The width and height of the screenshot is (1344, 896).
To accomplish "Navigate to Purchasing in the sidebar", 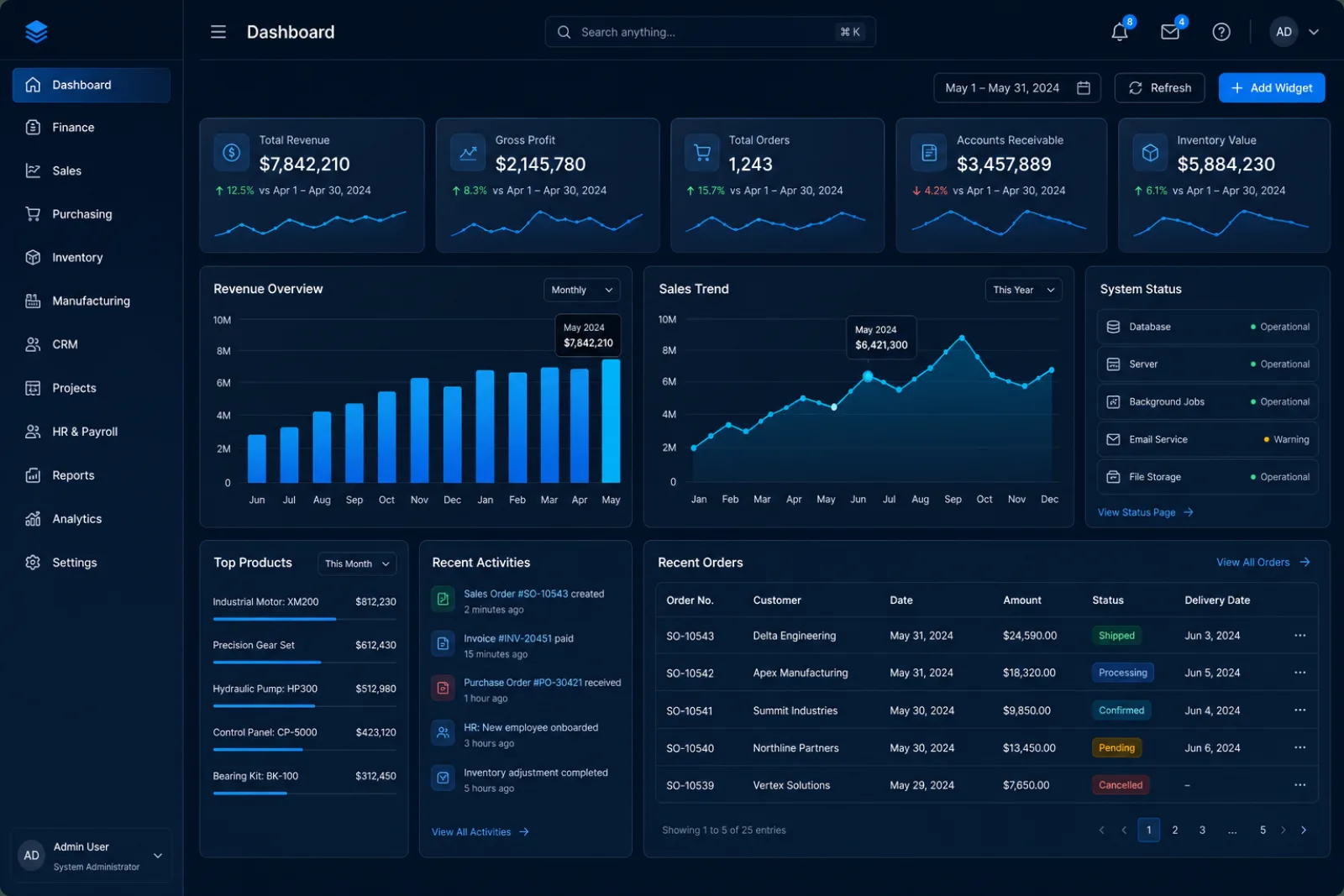I will [92, 214].
